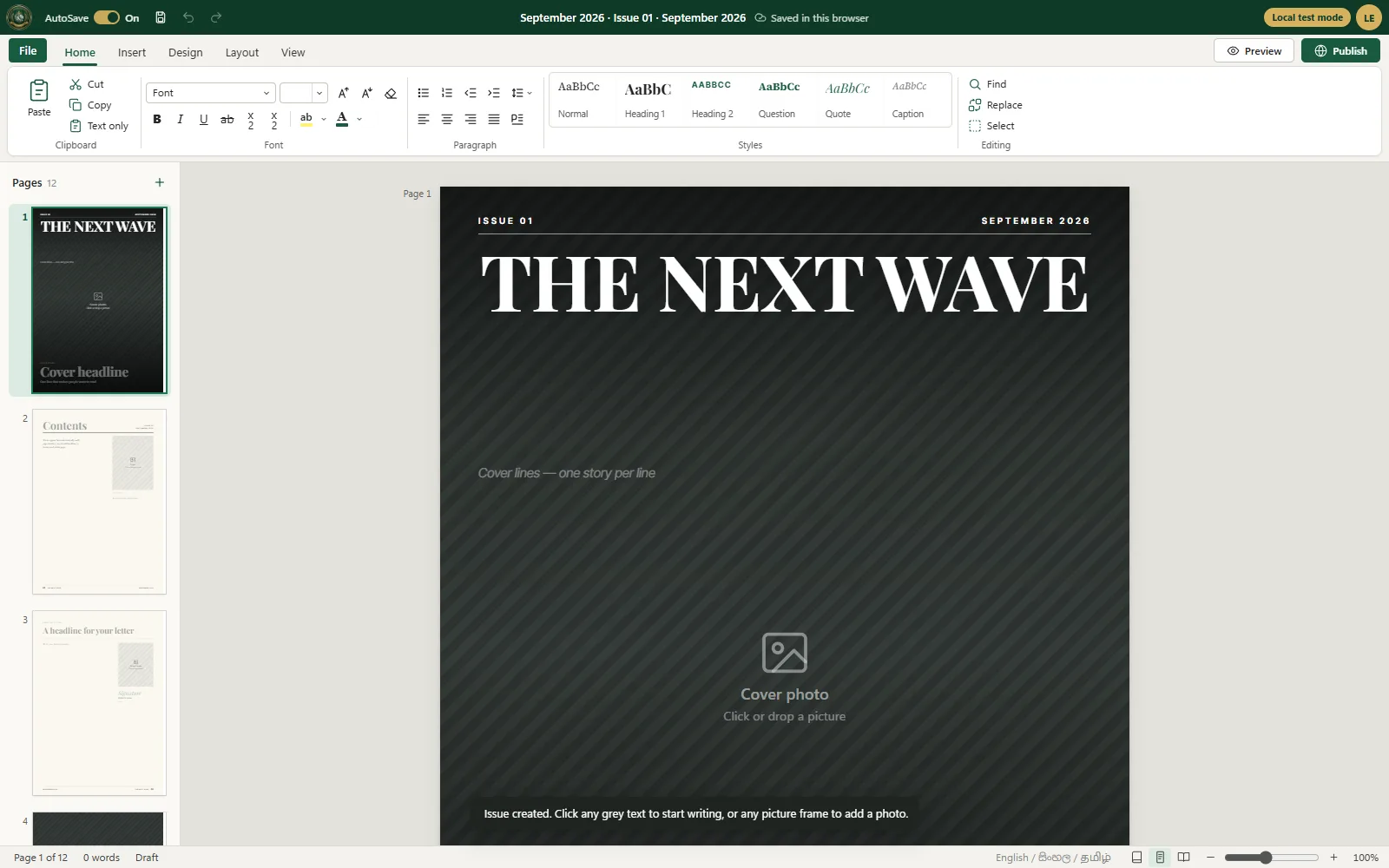1389x868 pixels.
Task: Toggle underline formatting
Action: tap(204, 119)
